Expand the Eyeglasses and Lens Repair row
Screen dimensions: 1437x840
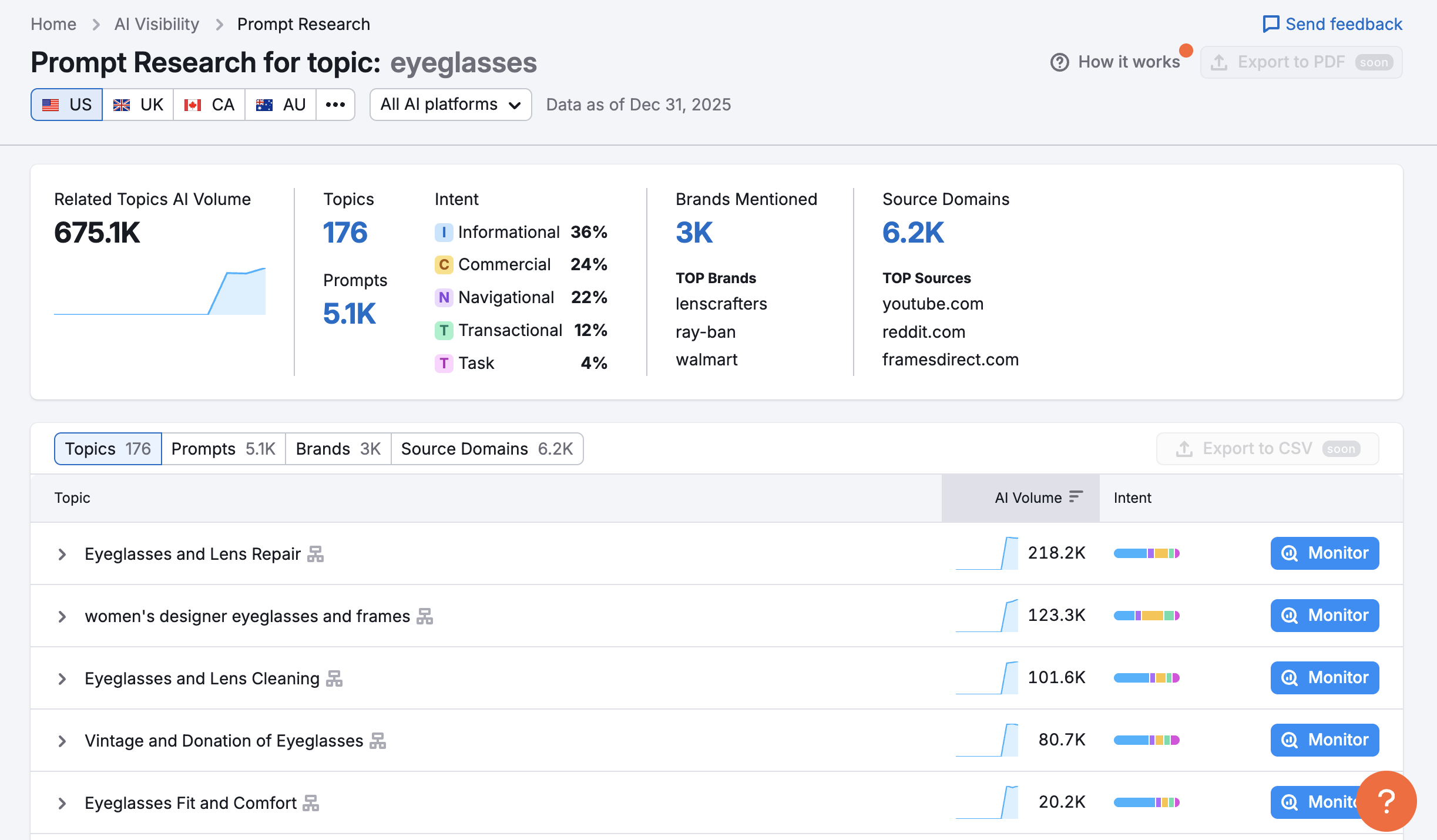click(62, 554)
